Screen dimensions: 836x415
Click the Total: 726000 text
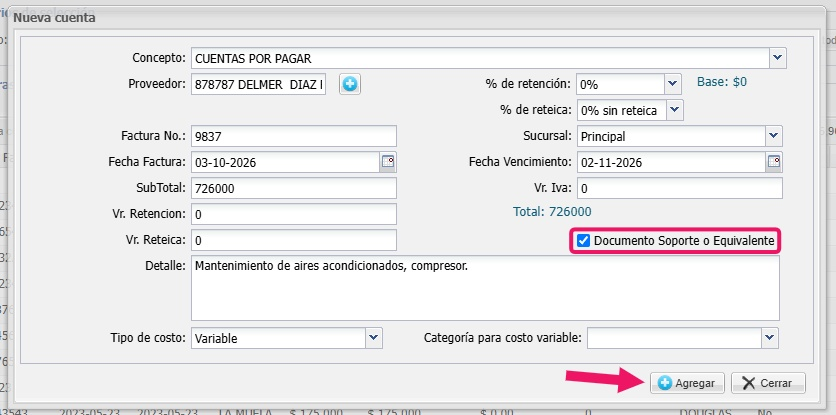[x=552, y=212]
